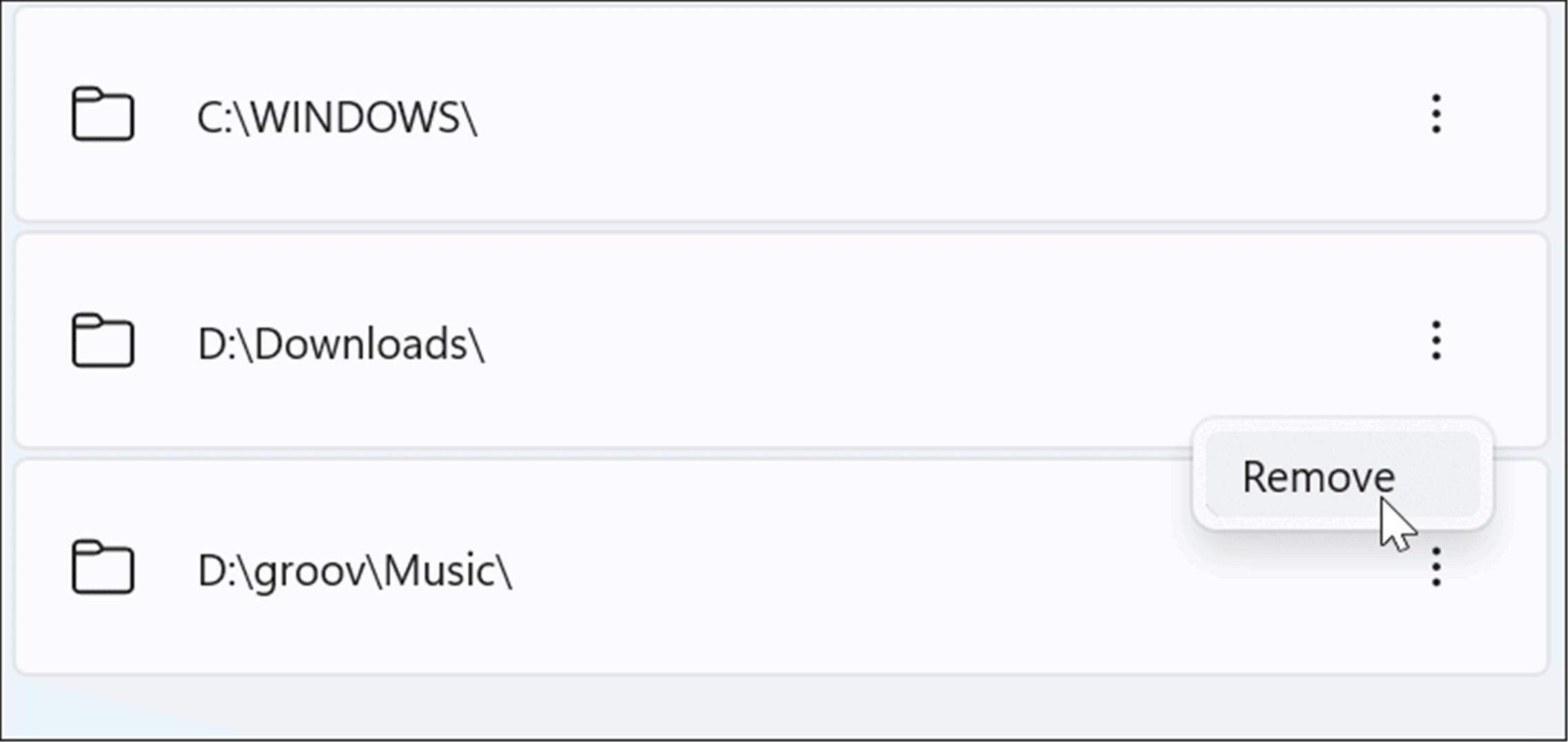Click the folder icon beside D:\groov\Music\
The height and width of the screenshot is (742, 1568).
(103, 567)
